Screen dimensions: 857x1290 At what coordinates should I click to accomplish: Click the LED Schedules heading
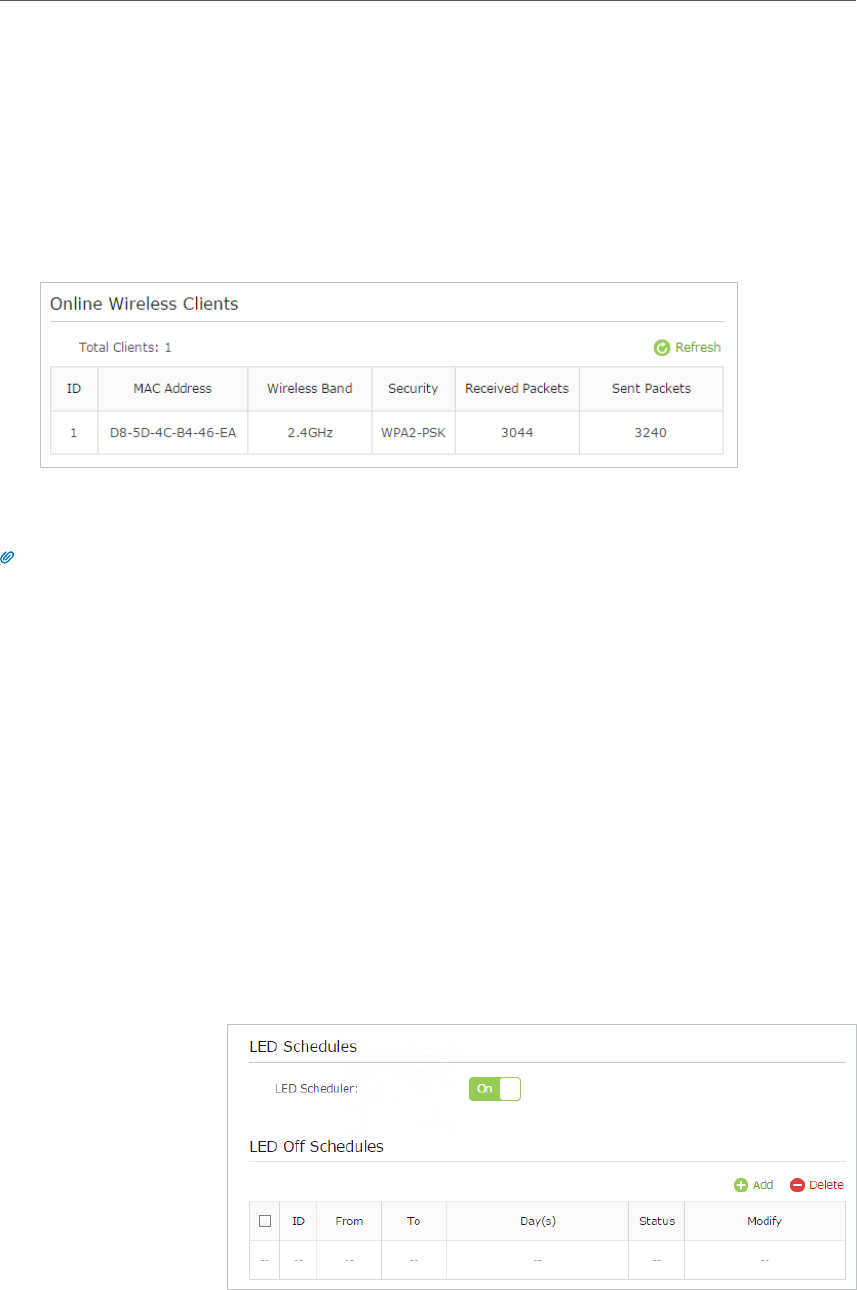tap(303, 1046)
